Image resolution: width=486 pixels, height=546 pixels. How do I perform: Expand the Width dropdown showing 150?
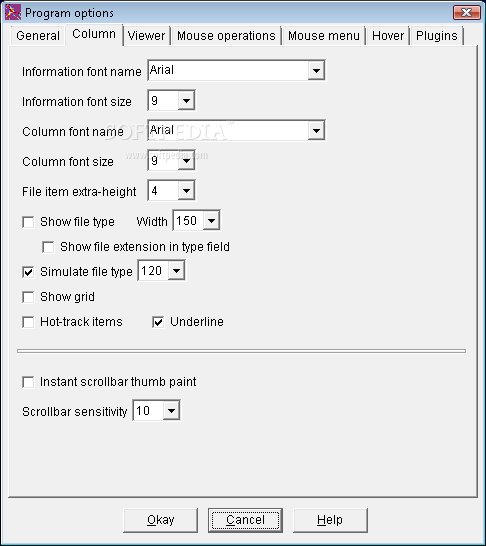pyautogui.click(x=211, y=220)
